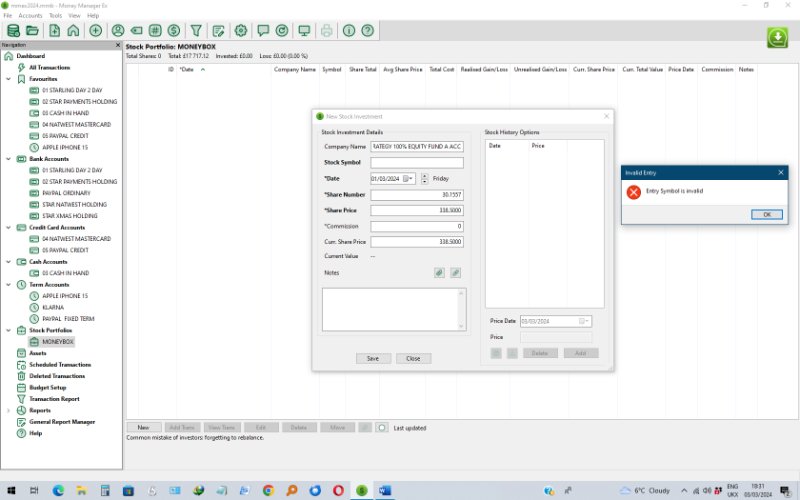
Task: Collapse the Favourites tree node
Action: click(8, 79)
